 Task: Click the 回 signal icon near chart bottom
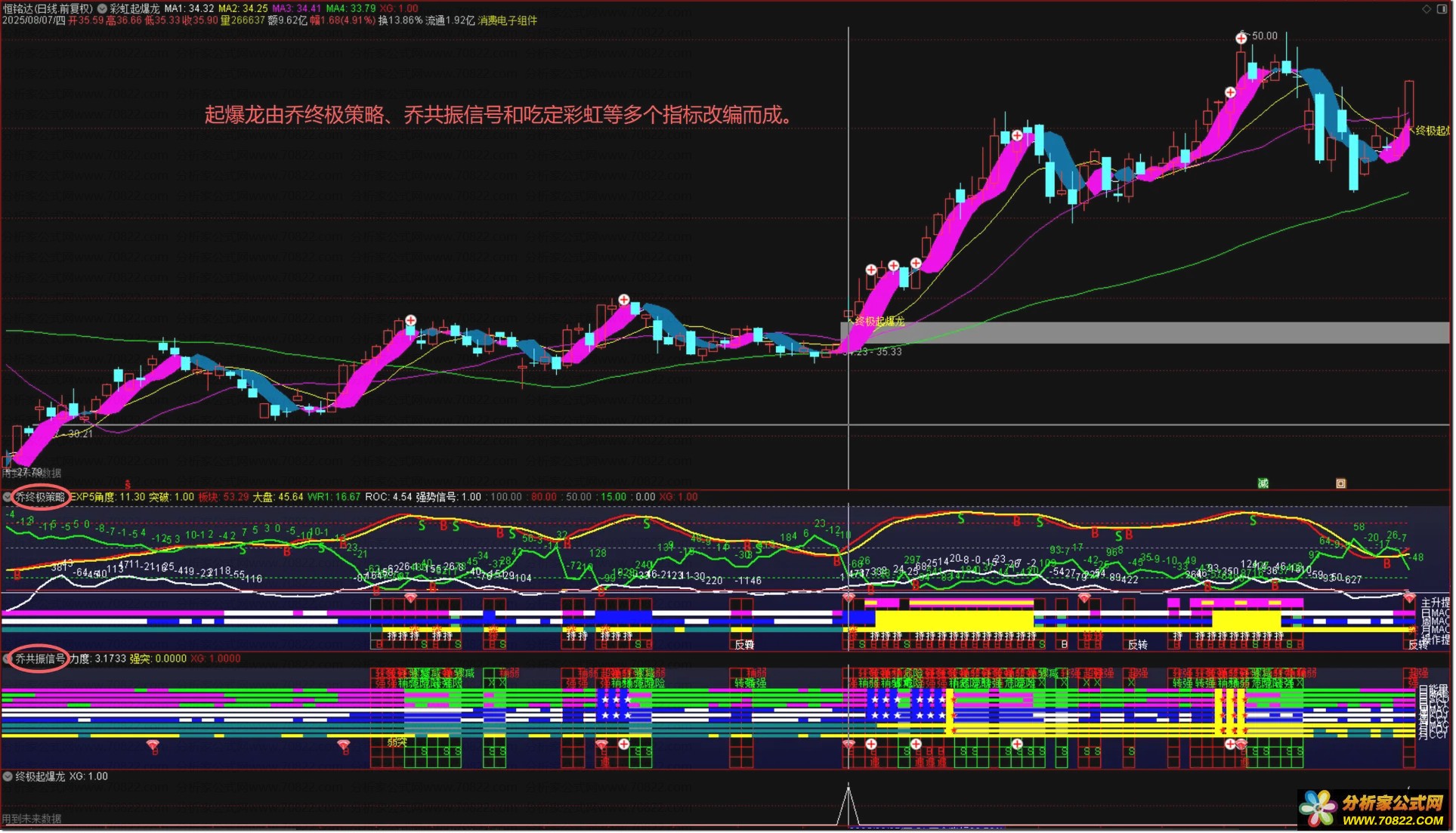click(1341, 483)
